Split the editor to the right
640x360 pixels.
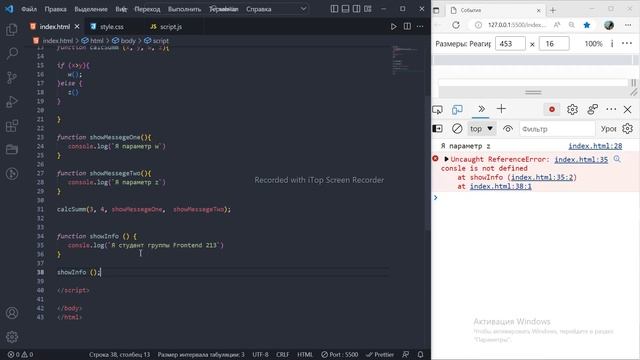pyautogui.click(x=407, y=27)
